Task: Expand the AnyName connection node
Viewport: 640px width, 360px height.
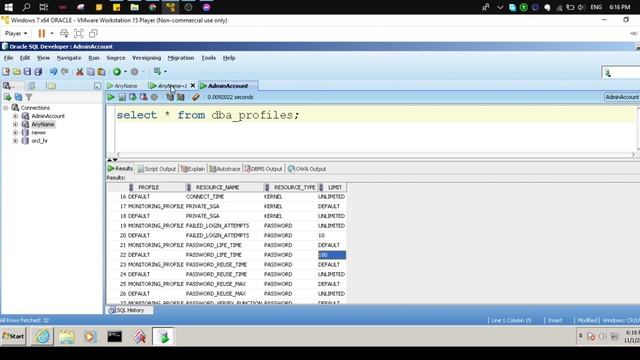Action: coord(16,124)
